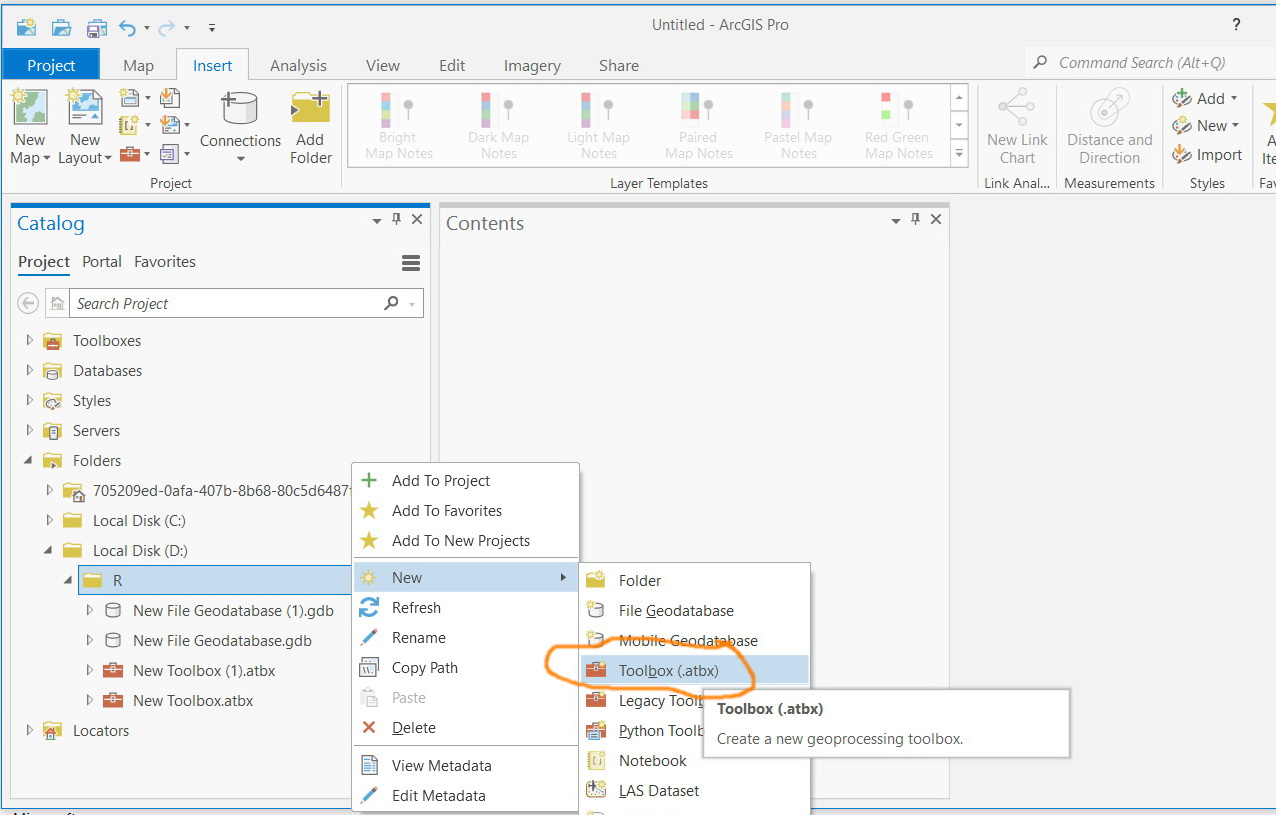Expand New Toolbox.atbx item
Image resolution: width=1276 pixels, height=815 pixels.
(x=89, y=701)
